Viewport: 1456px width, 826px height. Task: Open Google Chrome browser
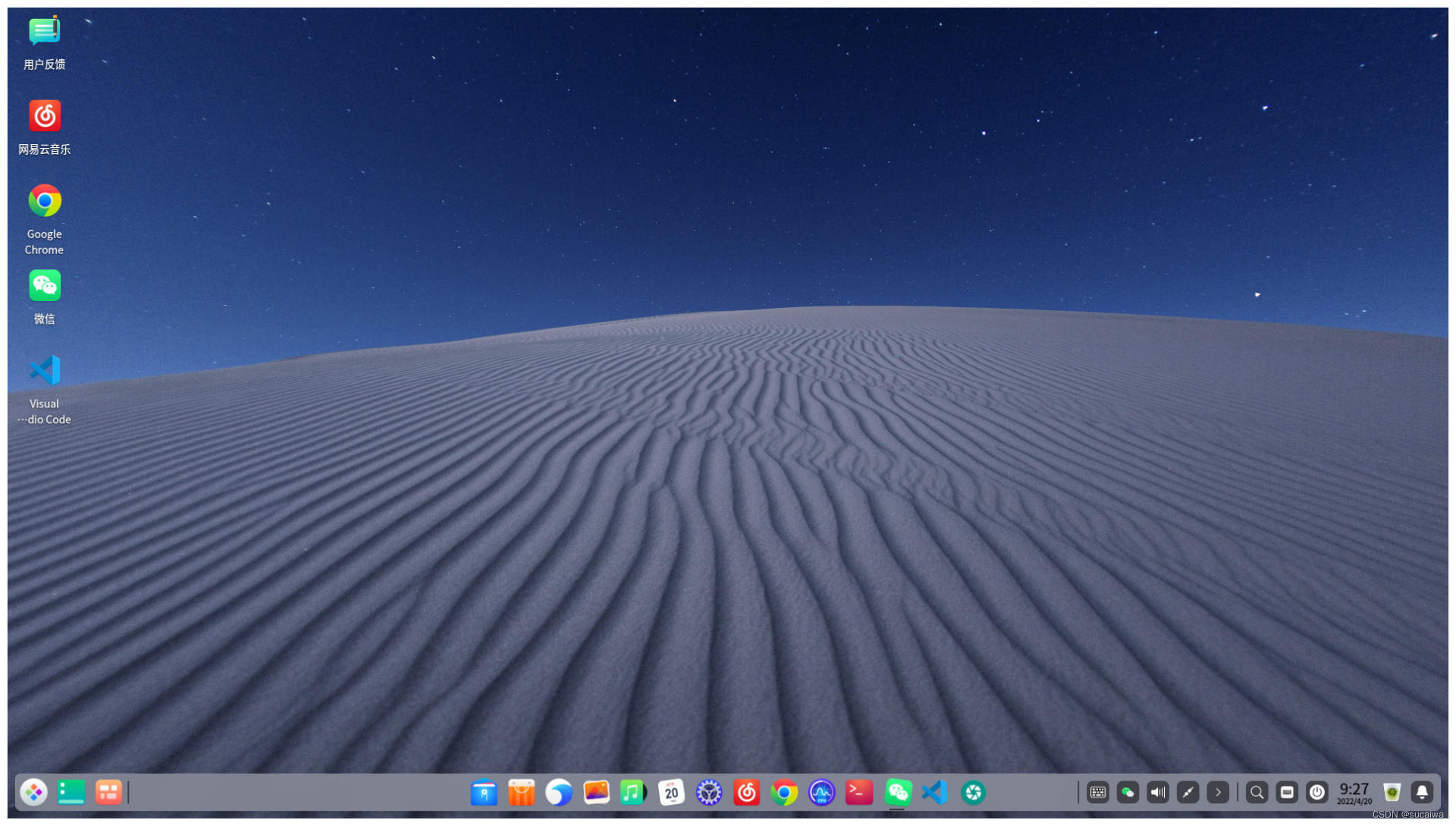[x=44, y=201]
